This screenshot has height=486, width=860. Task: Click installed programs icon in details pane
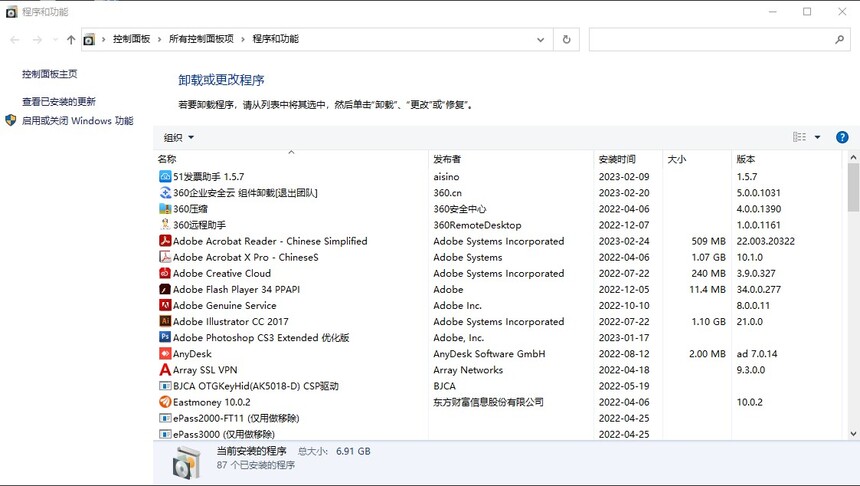(186, 462)
